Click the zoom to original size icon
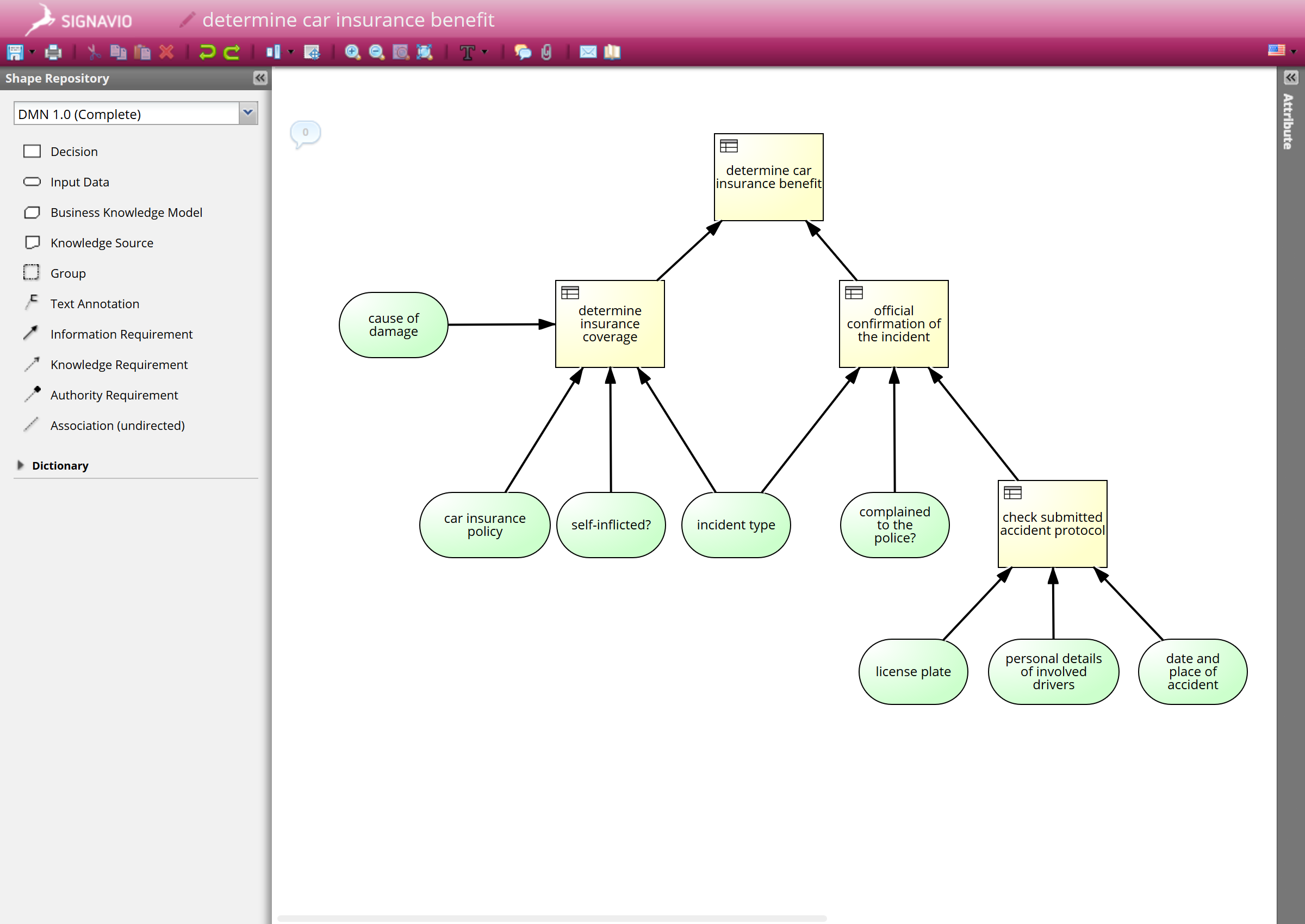 point(401,52)
